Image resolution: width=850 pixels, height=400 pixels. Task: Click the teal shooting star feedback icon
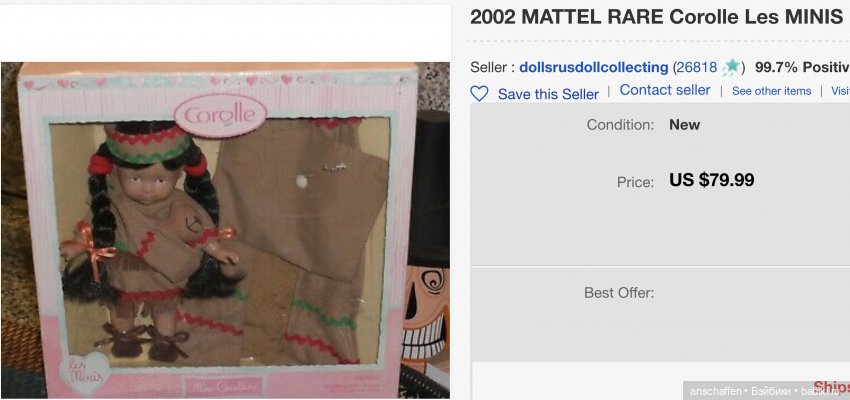tap(731, 67)
